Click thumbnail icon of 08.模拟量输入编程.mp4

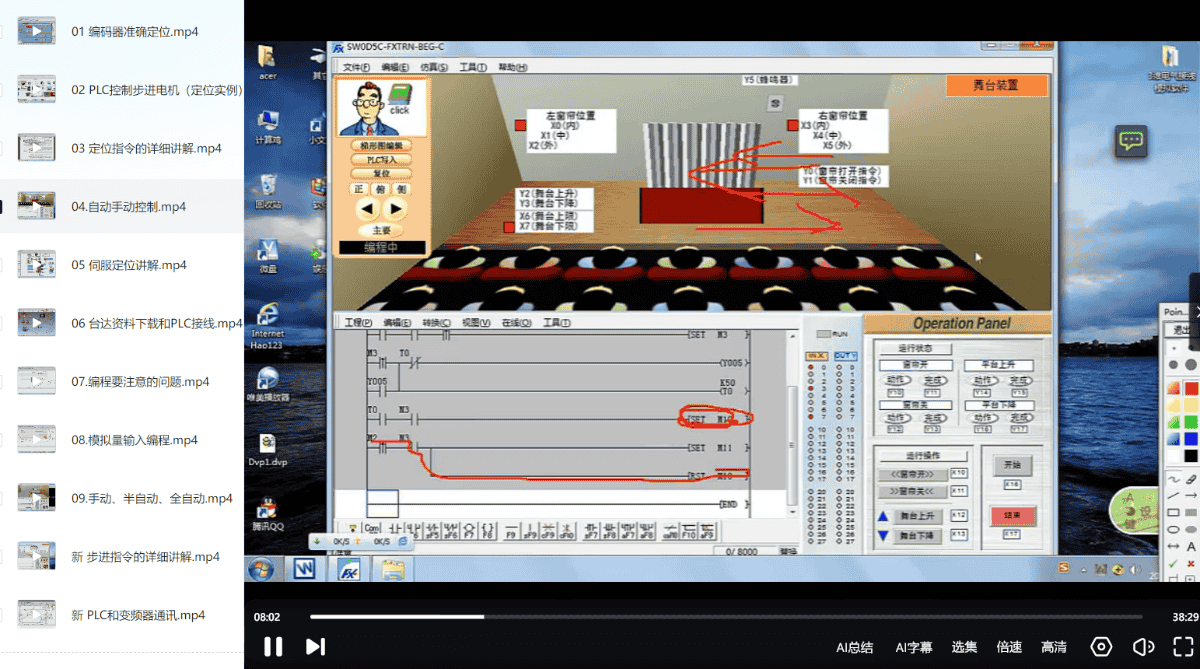(x=36, y=440)
